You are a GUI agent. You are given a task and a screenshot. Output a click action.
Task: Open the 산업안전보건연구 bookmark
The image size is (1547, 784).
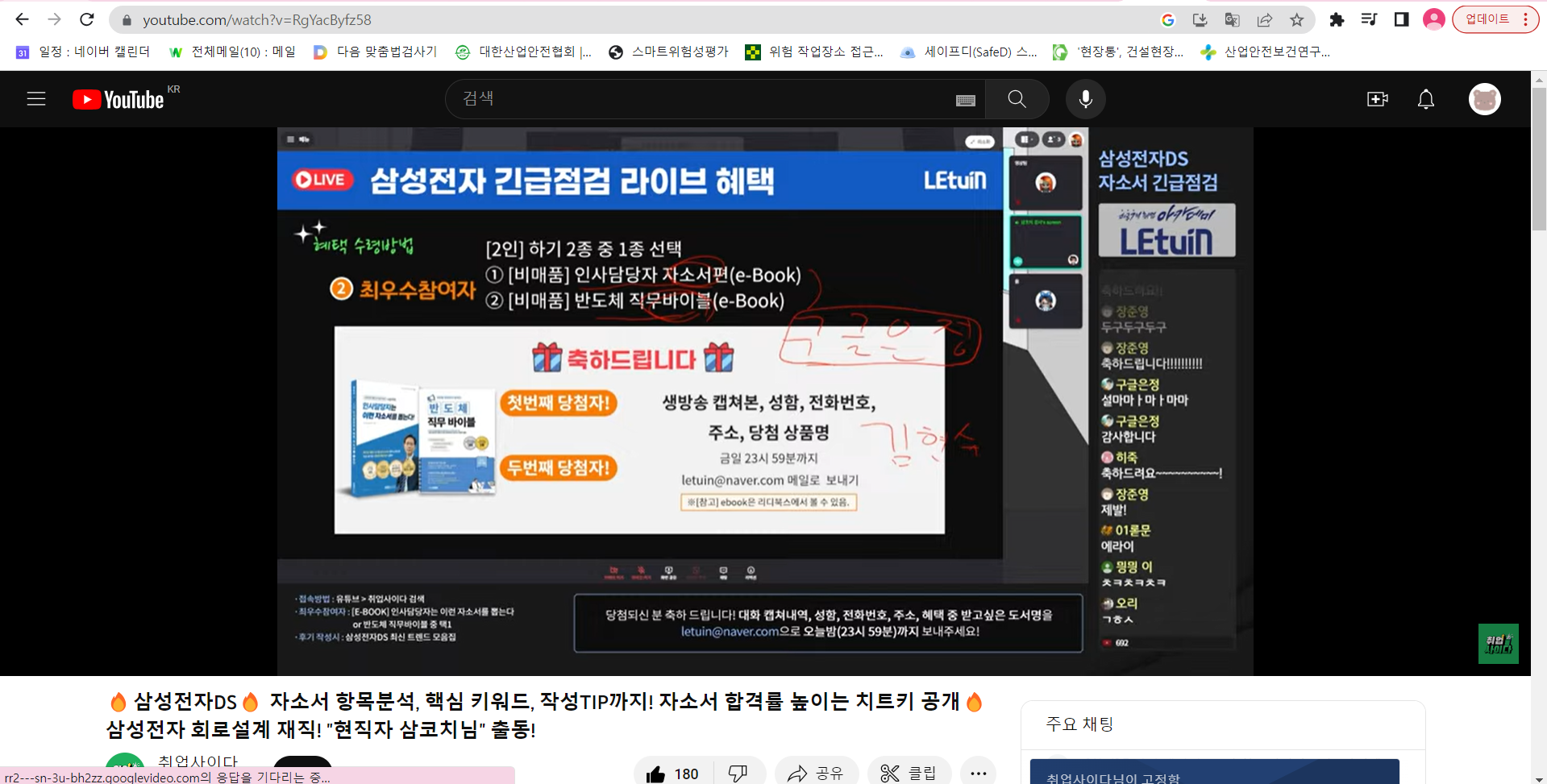coord(1266,52)
